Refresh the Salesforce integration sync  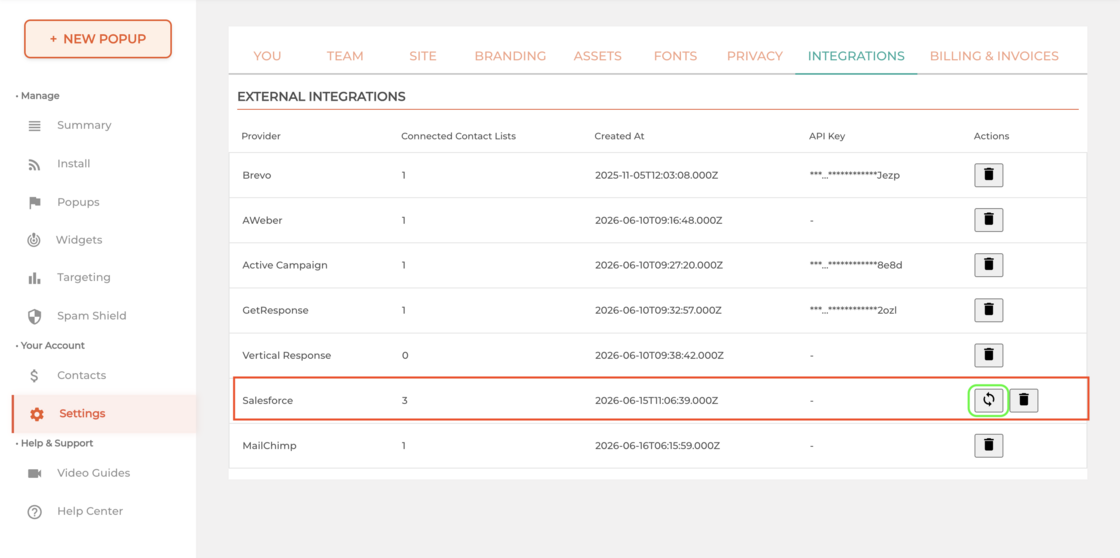point(988,400)
